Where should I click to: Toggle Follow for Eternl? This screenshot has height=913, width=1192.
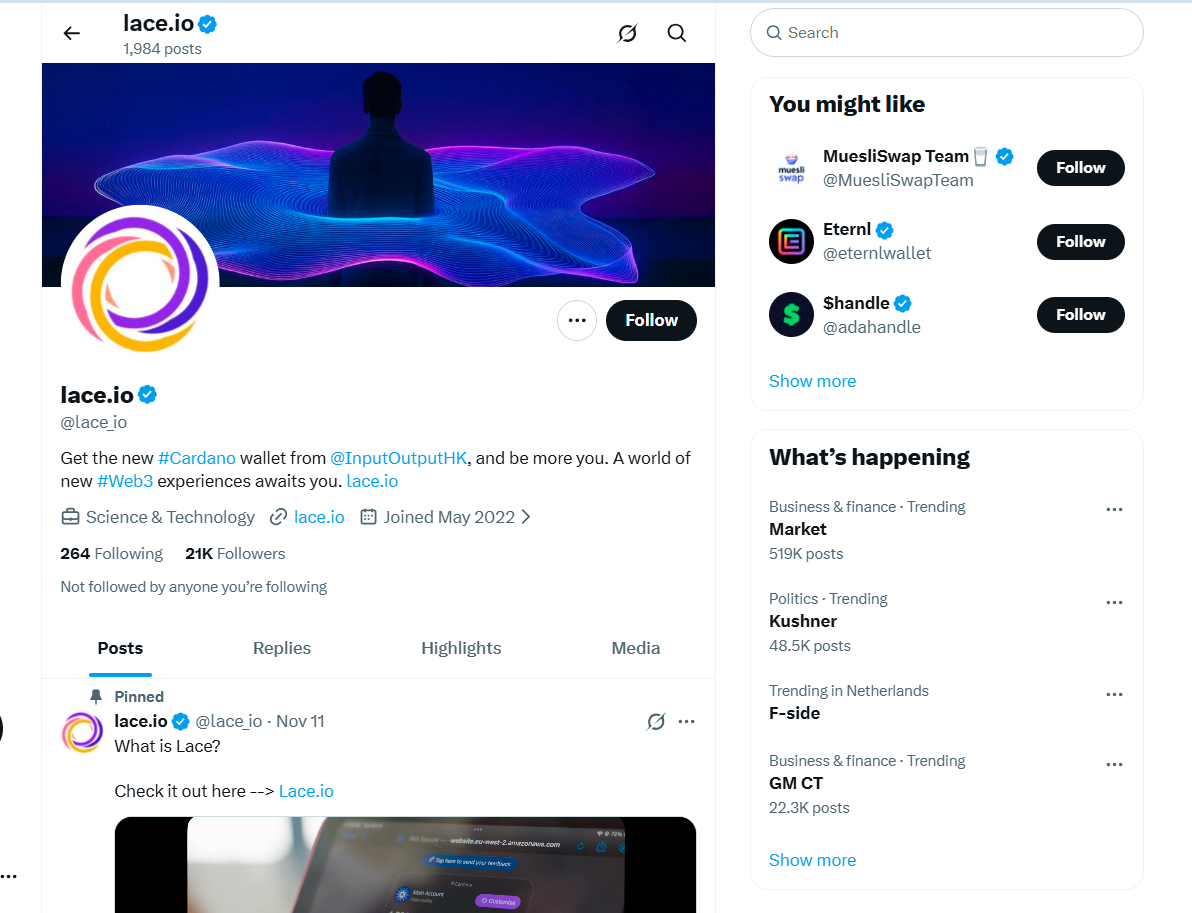click(x=1080, y=242)
